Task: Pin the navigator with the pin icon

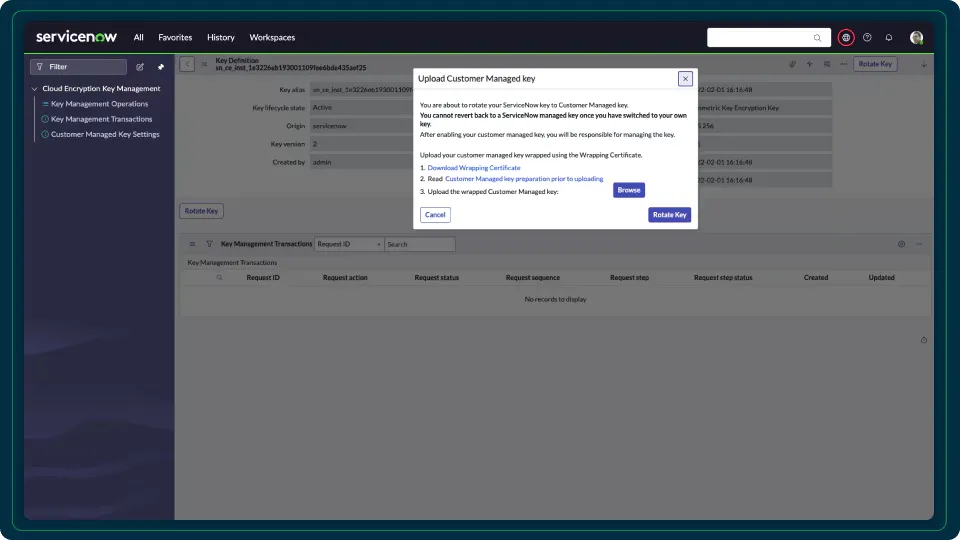Action: tap(160, 67)
